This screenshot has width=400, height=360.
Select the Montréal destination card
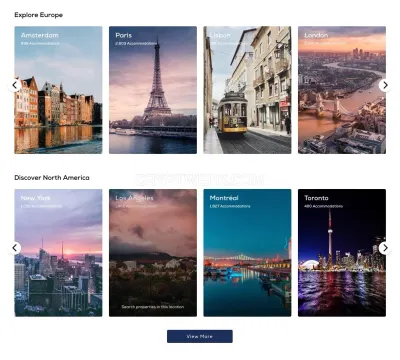coord(247,253)
